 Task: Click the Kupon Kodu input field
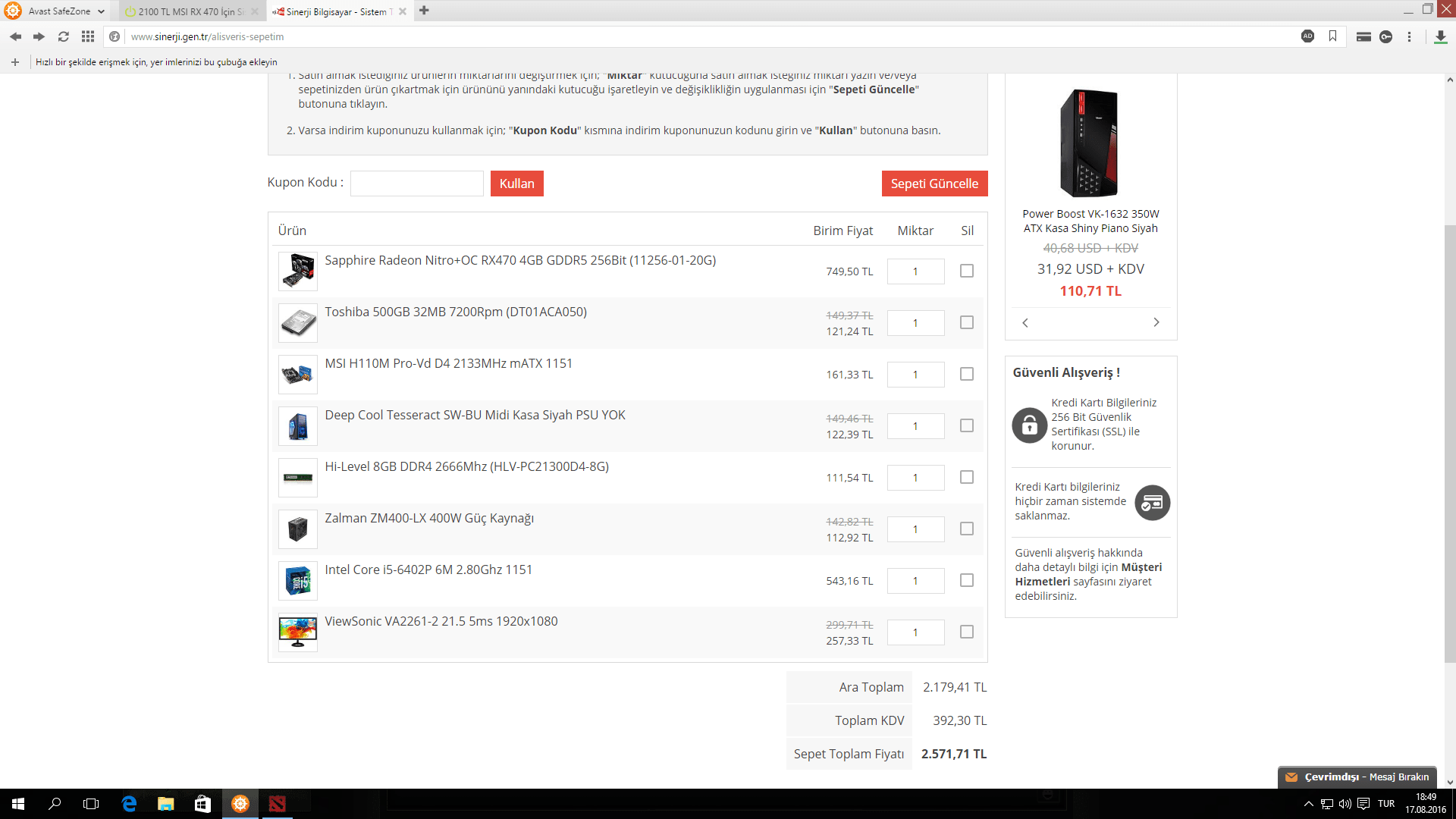[416, 184]
